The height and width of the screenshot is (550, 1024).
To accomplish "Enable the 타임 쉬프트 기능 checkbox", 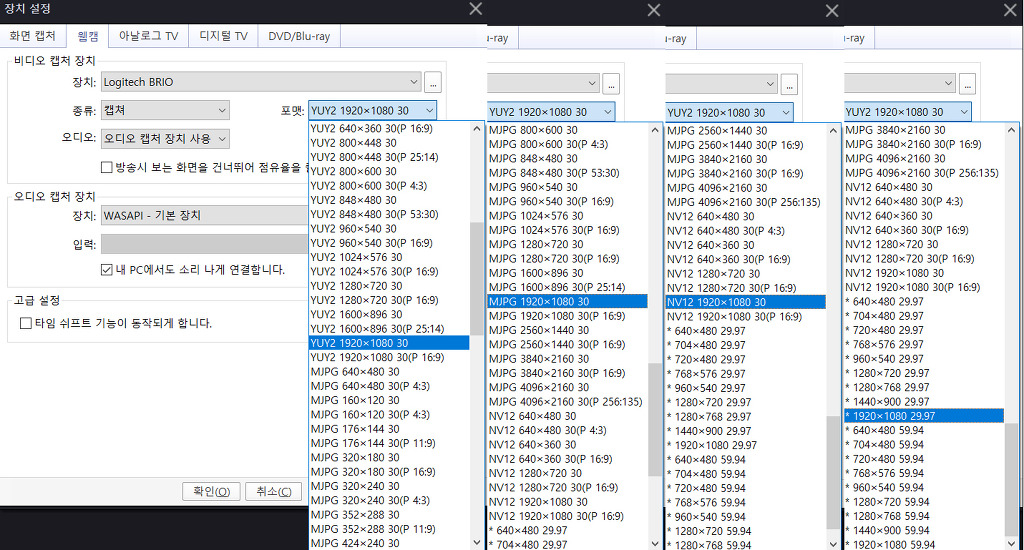I will [x=27, y=323].
